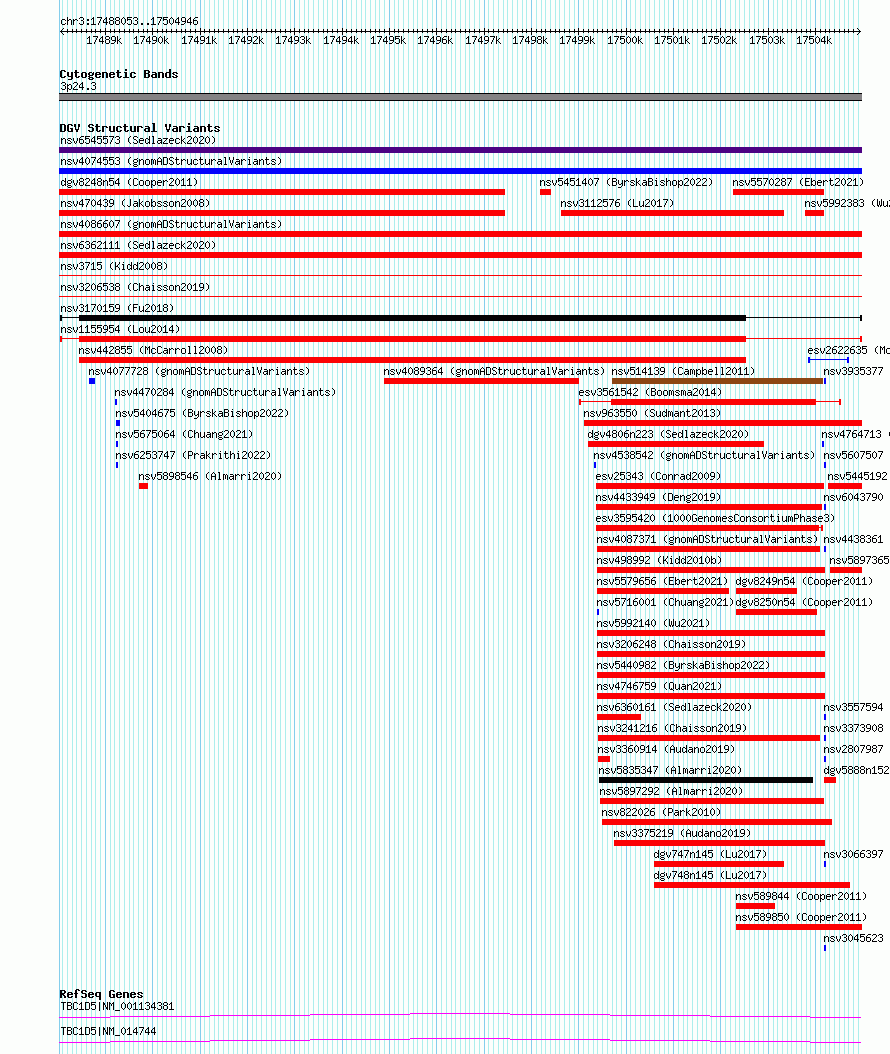Open the dgv8248n54 (Cooper2011) variant label
Viewport: 890px width, 1054px height.
coord(129,182)
